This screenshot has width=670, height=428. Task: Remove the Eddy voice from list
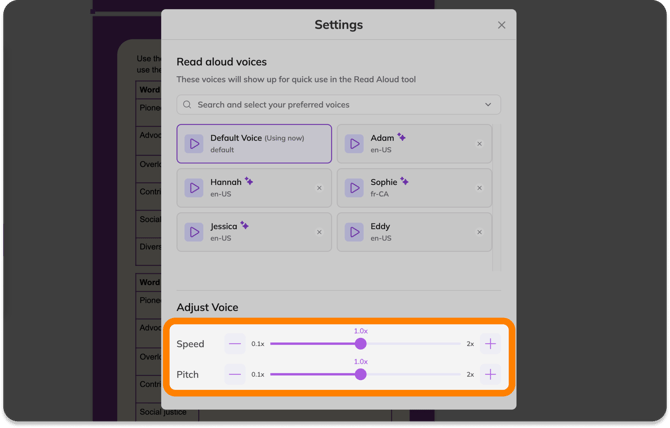pyautogui.click(x=479, y=232)
